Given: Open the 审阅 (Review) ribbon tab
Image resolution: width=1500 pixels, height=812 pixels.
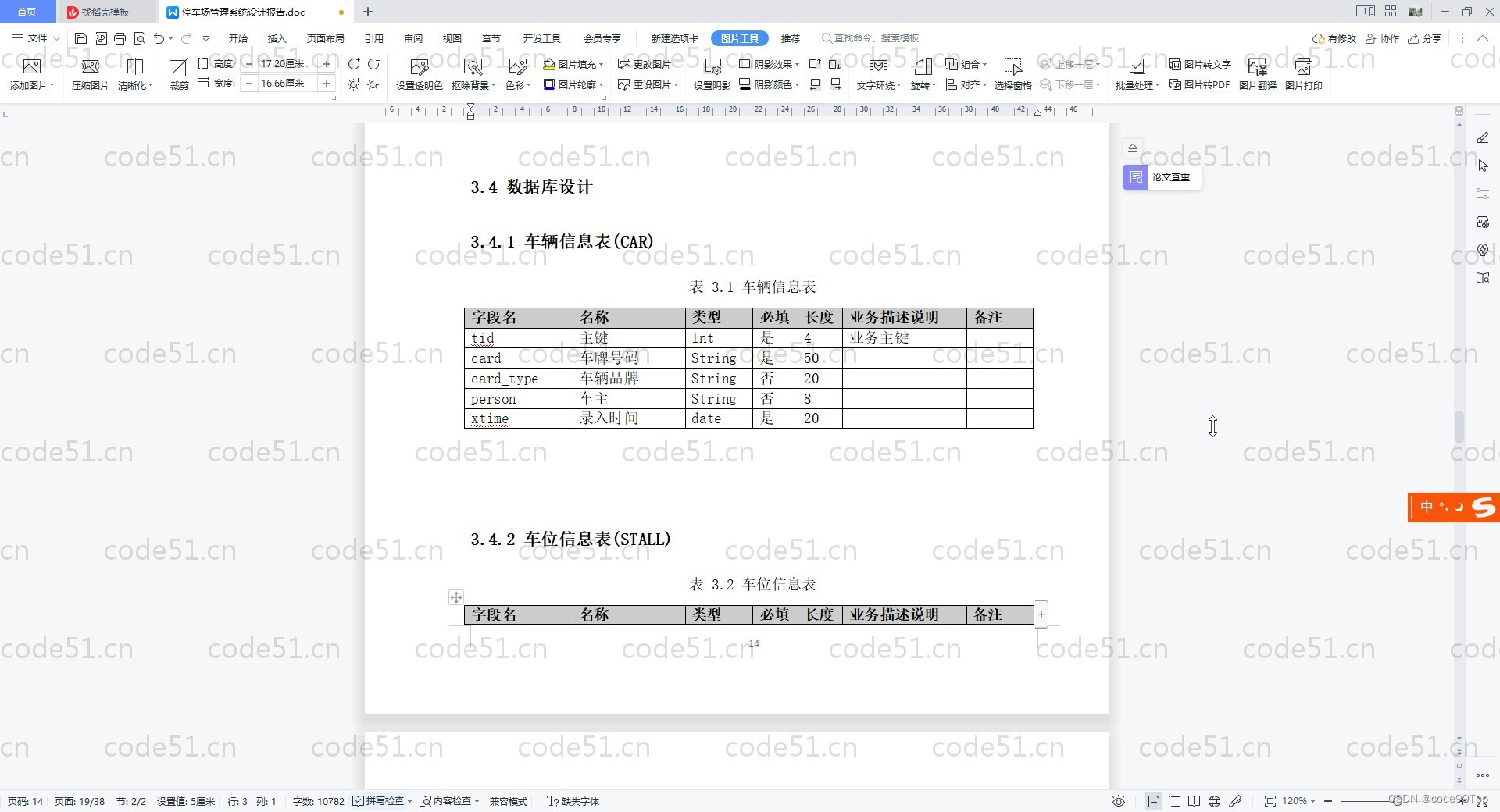Looking at the screenshot, I should coord(413,38).
